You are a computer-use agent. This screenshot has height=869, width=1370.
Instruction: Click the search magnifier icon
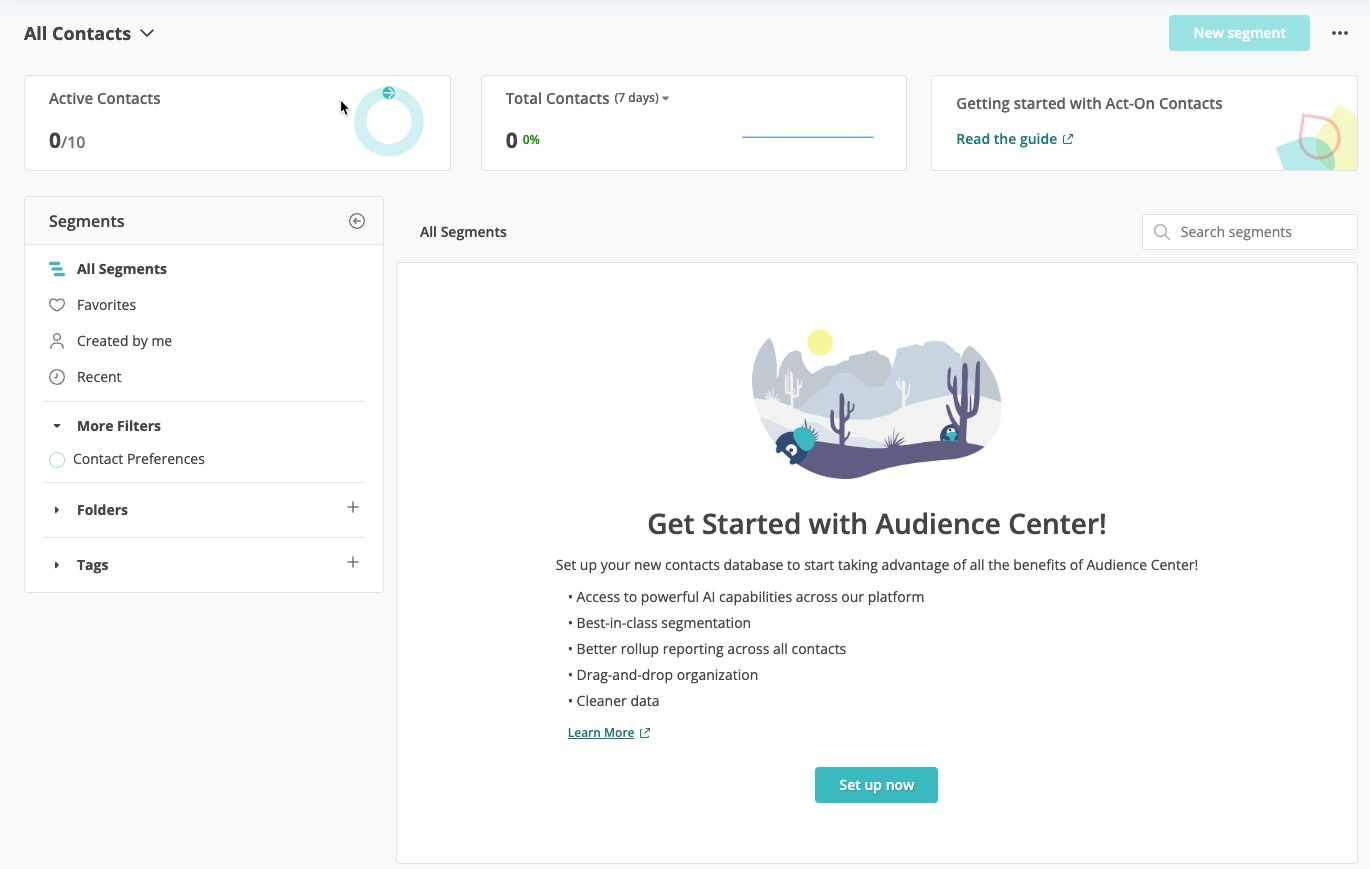1162,232
